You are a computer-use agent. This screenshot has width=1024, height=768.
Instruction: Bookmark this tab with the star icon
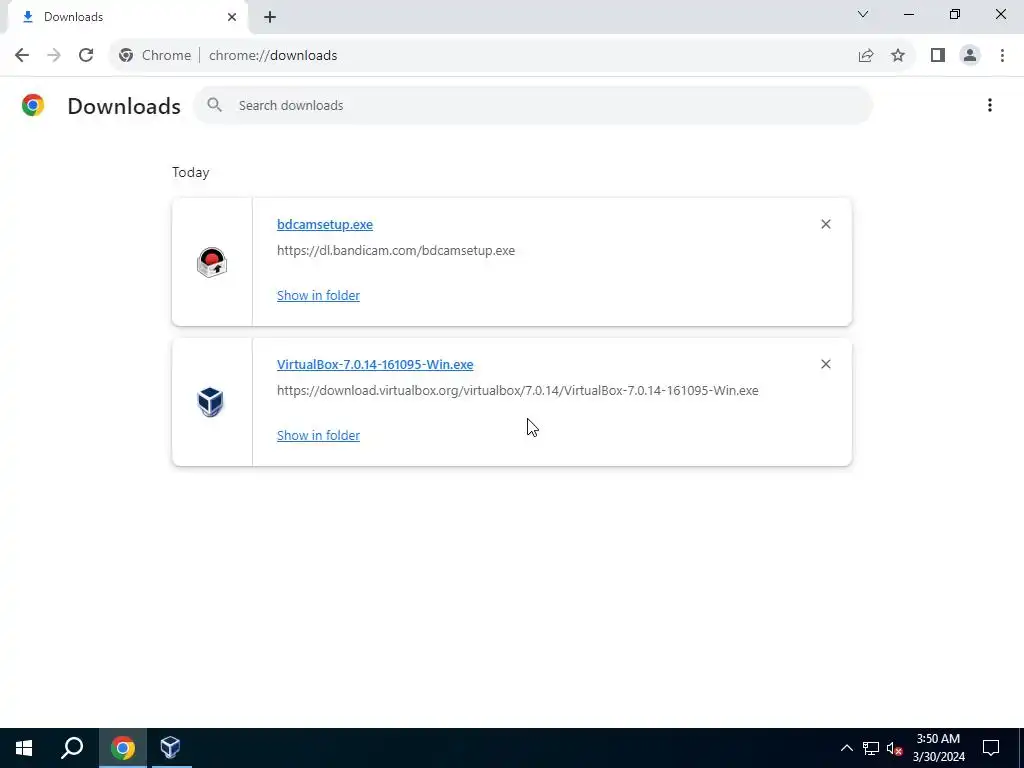click(898, 56)
